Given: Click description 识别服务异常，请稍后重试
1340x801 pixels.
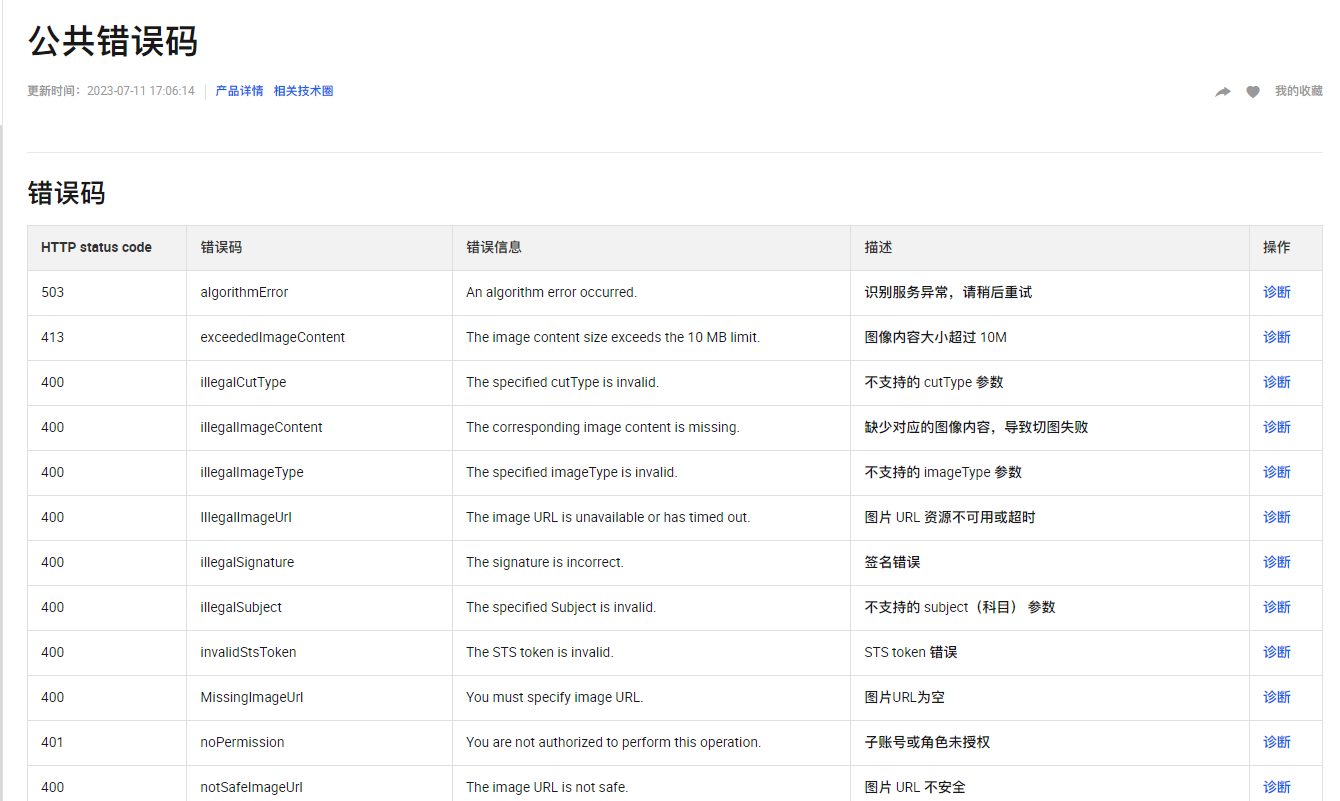Looking at the screenshot, I should pos(948,292).
